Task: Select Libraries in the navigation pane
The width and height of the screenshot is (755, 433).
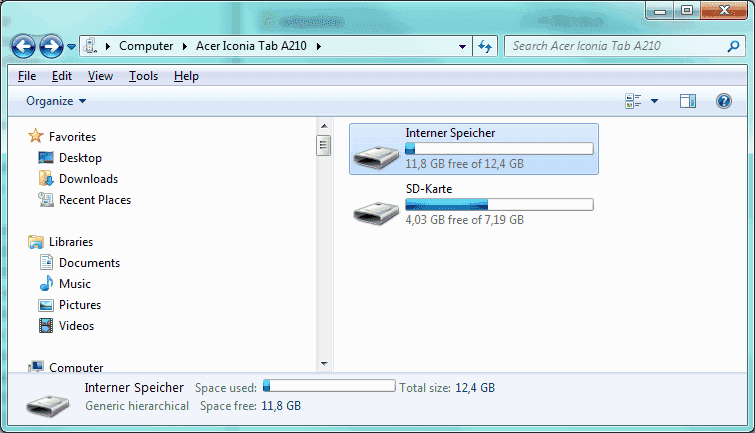Action: (x=71, y=242)
